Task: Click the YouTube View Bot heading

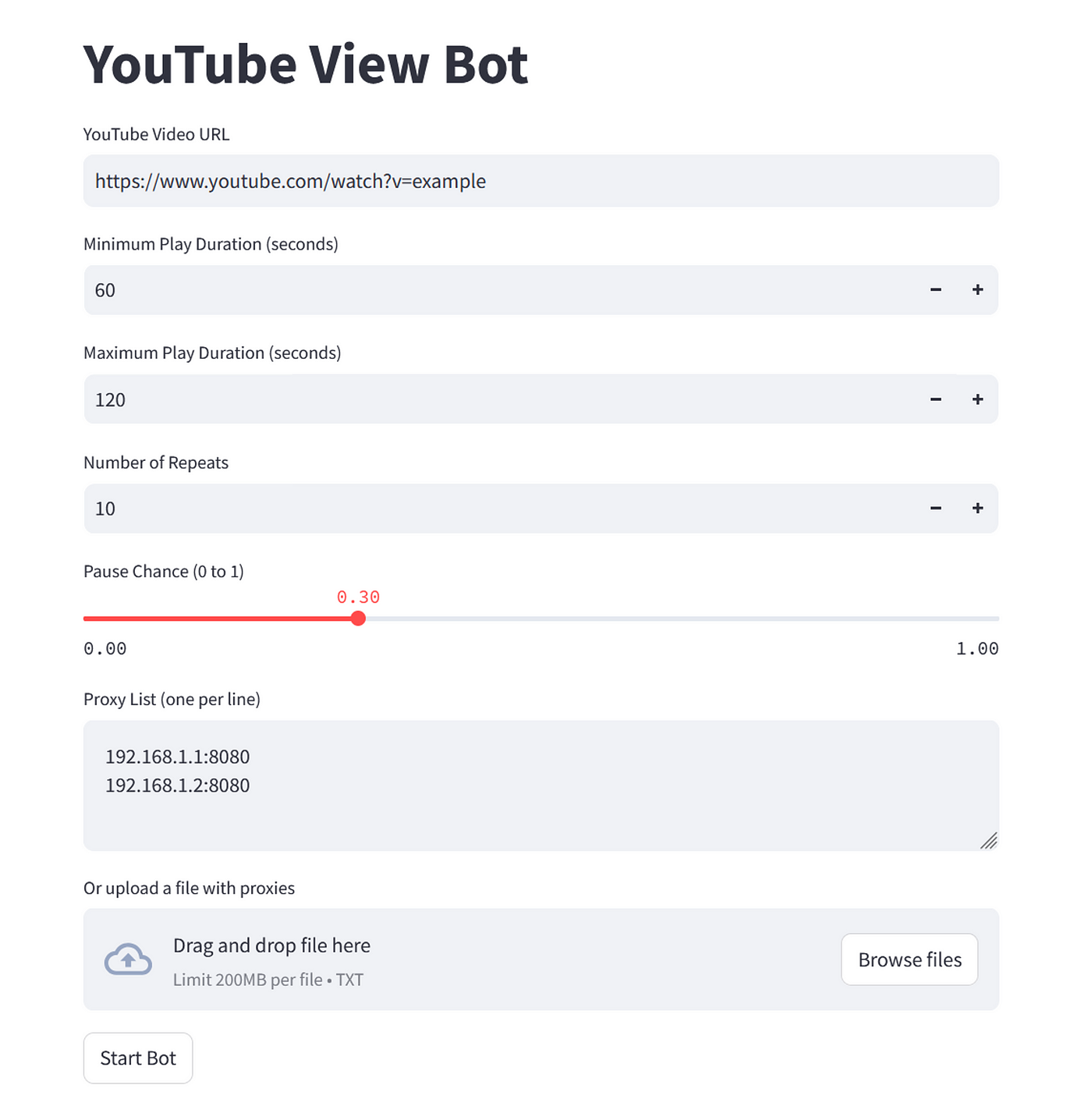Action: pos(306,64)
